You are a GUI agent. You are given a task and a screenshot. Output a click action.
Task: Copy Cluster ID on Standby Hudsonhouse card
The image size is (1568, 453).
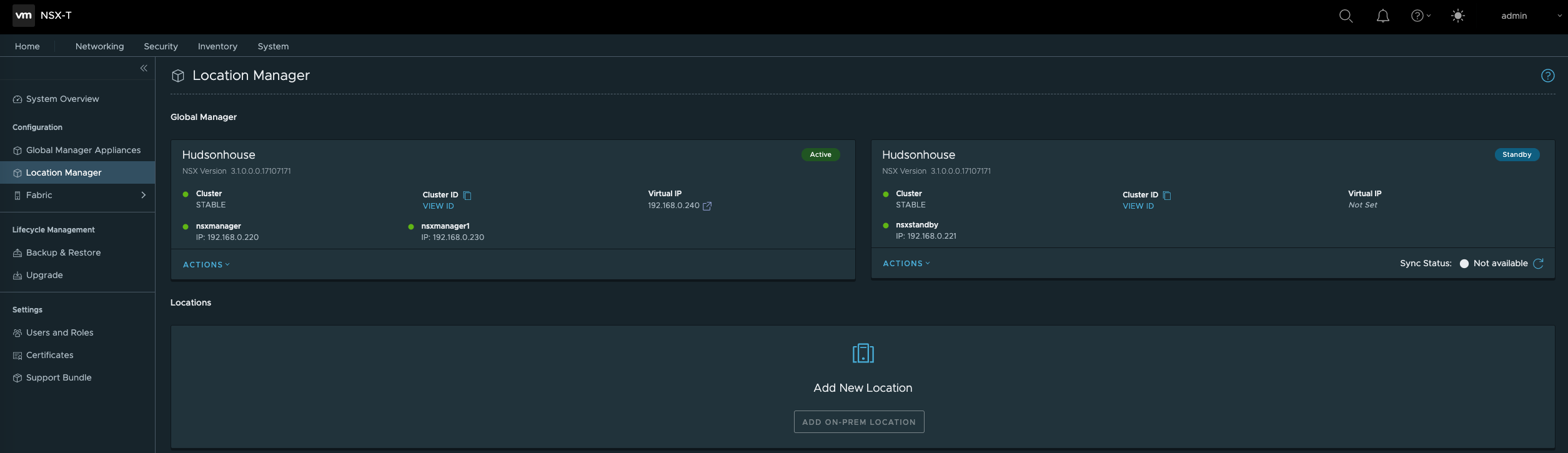1167,196
